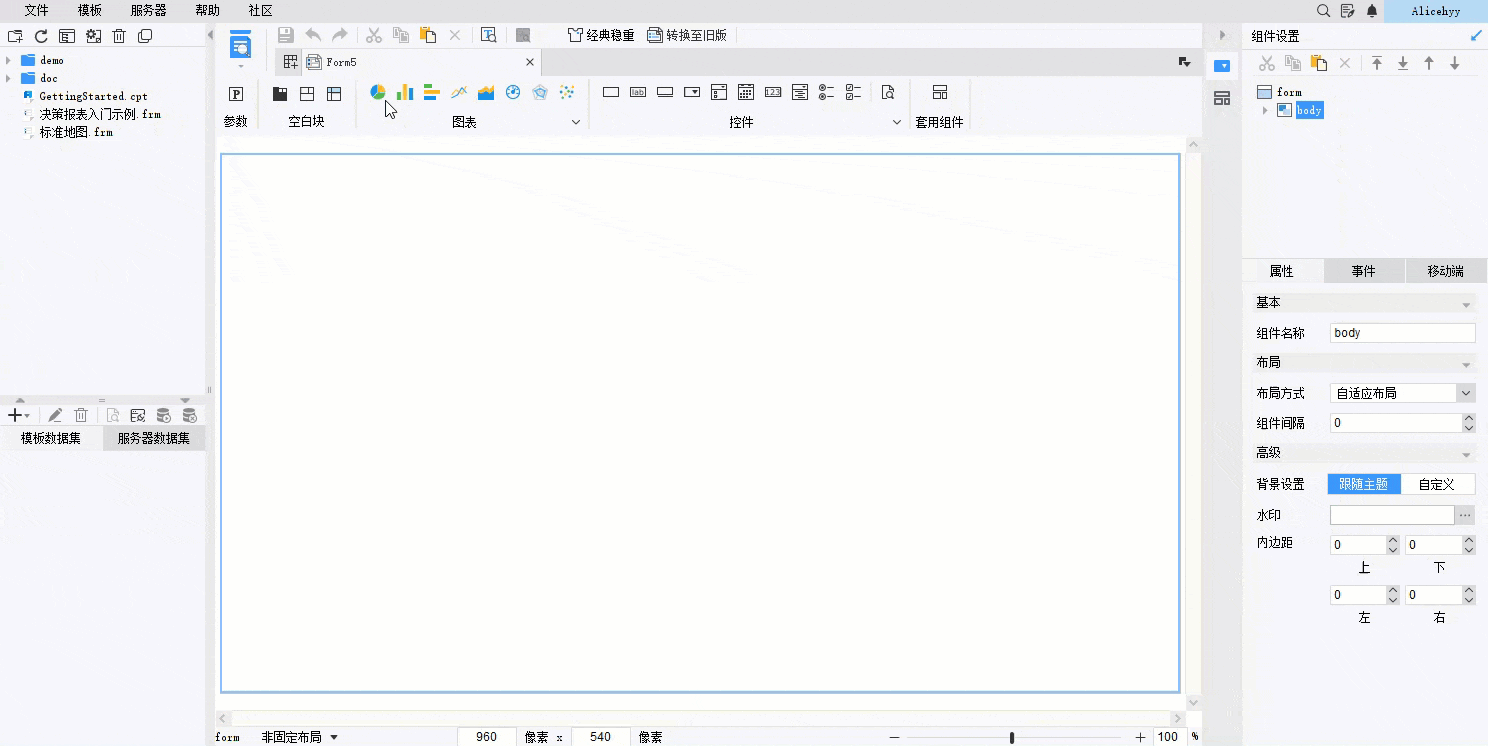Image resolution: width=1488 pixels, height=746 pixels.
Task: Create a new folder in file tree
Action: (x=15, y=36)
